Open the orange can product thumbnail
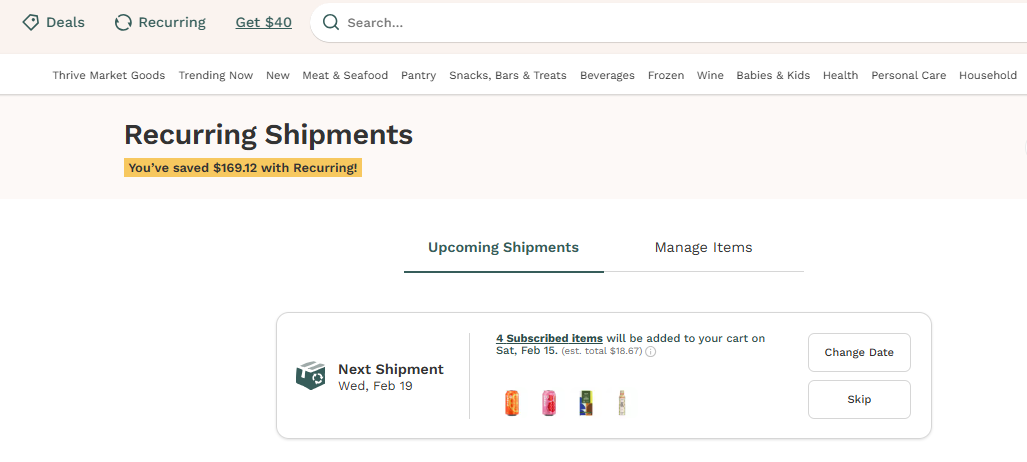Image resolution: width=1027 pixels, height=462 pixels. pyautogui.click(x=512, y=403)
